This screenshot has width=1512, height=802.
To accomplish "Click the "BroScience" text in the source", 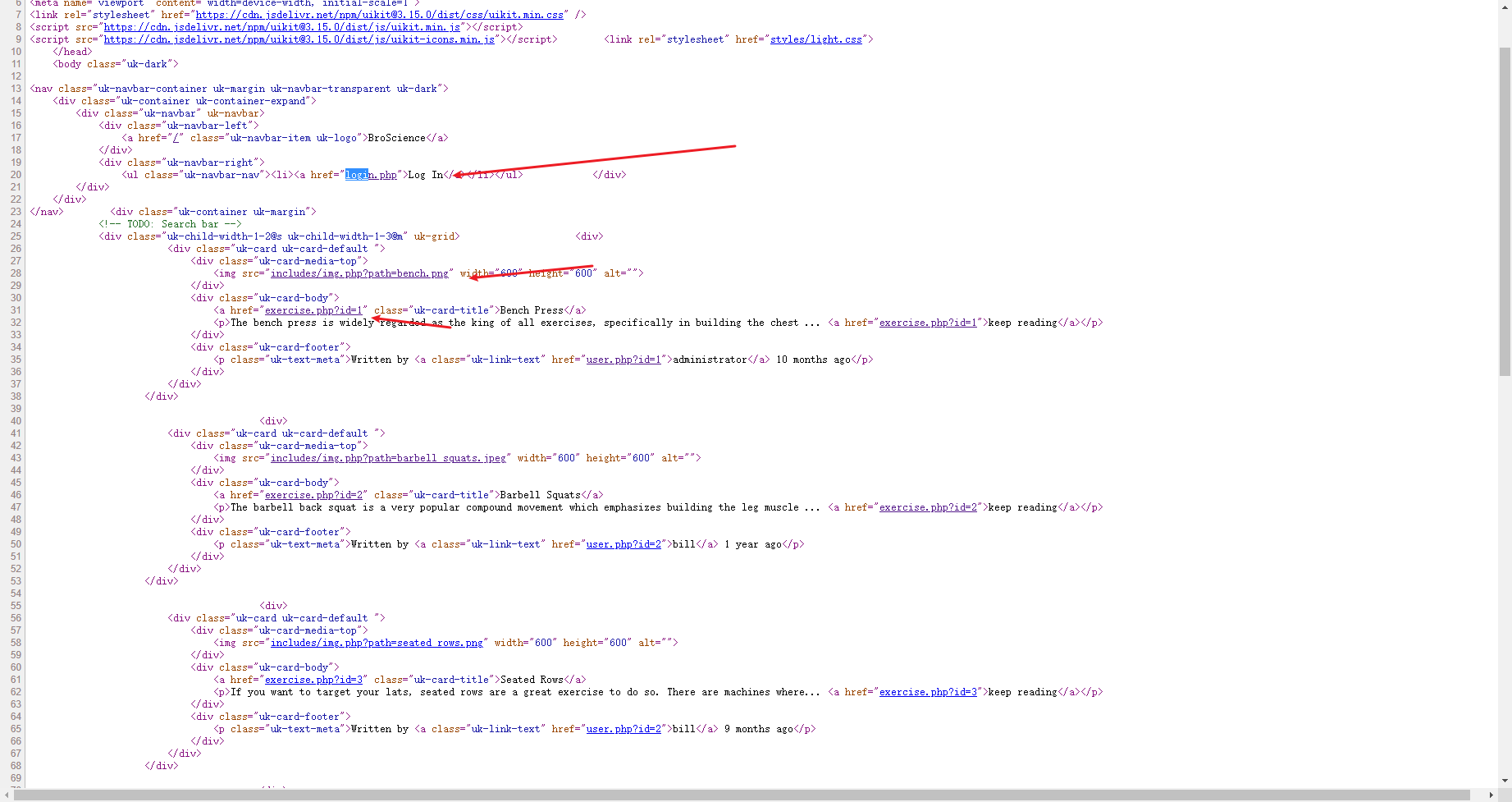I will [x=397, y=138].
